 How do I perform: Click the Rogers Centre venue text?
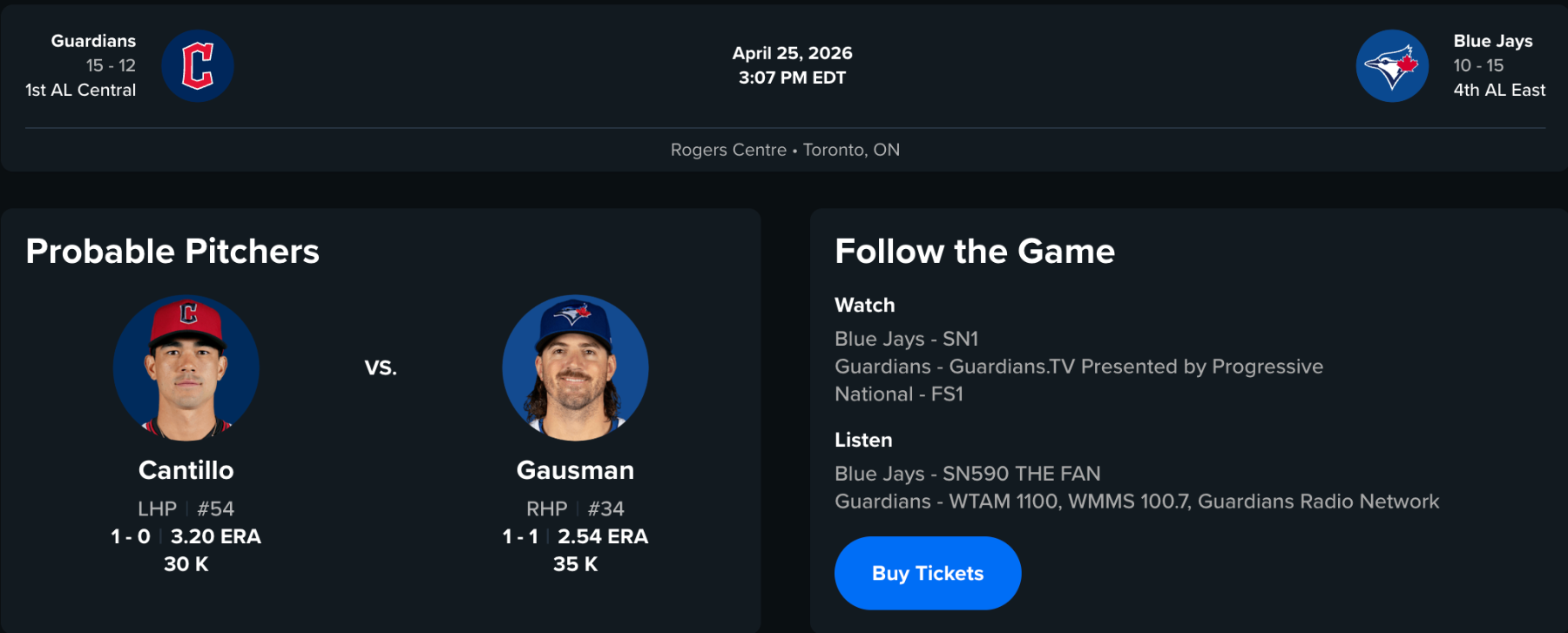pos(728,150)
